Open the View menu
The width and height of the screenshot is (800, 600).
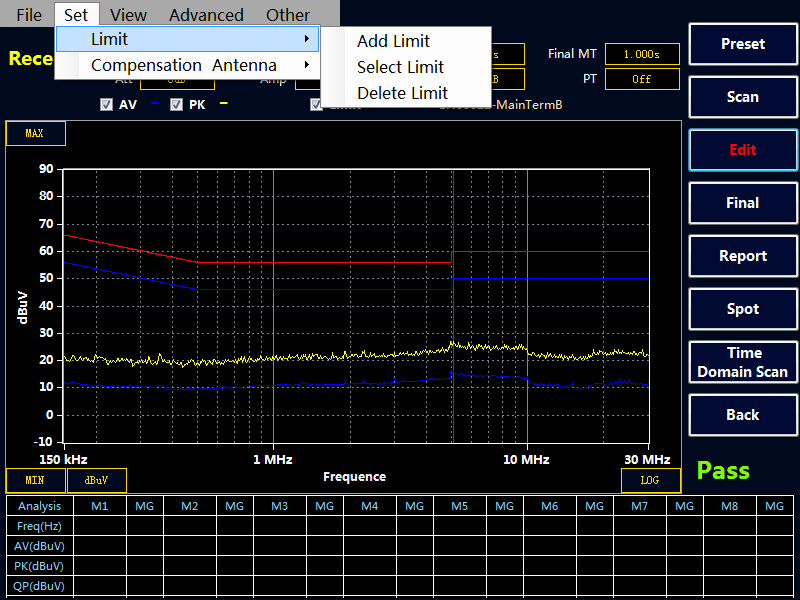[x=128, y=15]
